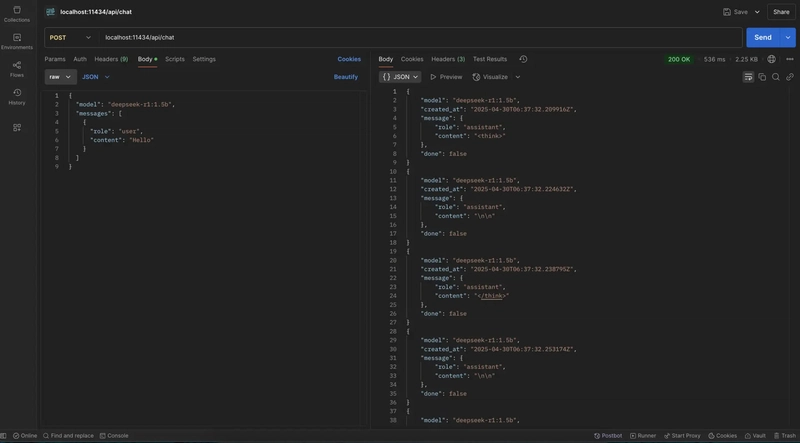Click the Visualize button
800x443 pixels.
pos(490,77)
